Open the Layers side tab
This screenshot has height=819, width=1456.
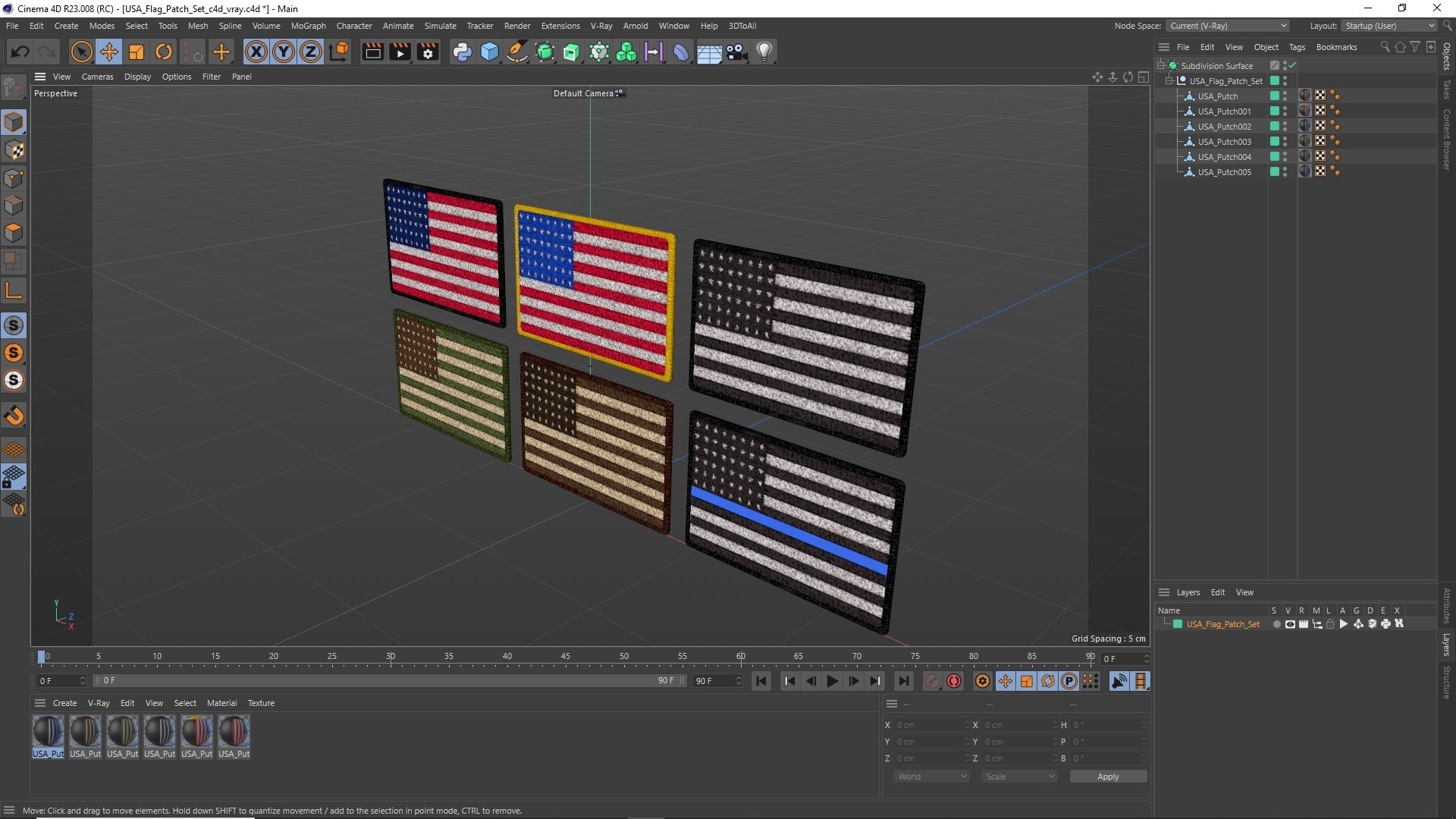[1446, 645]
